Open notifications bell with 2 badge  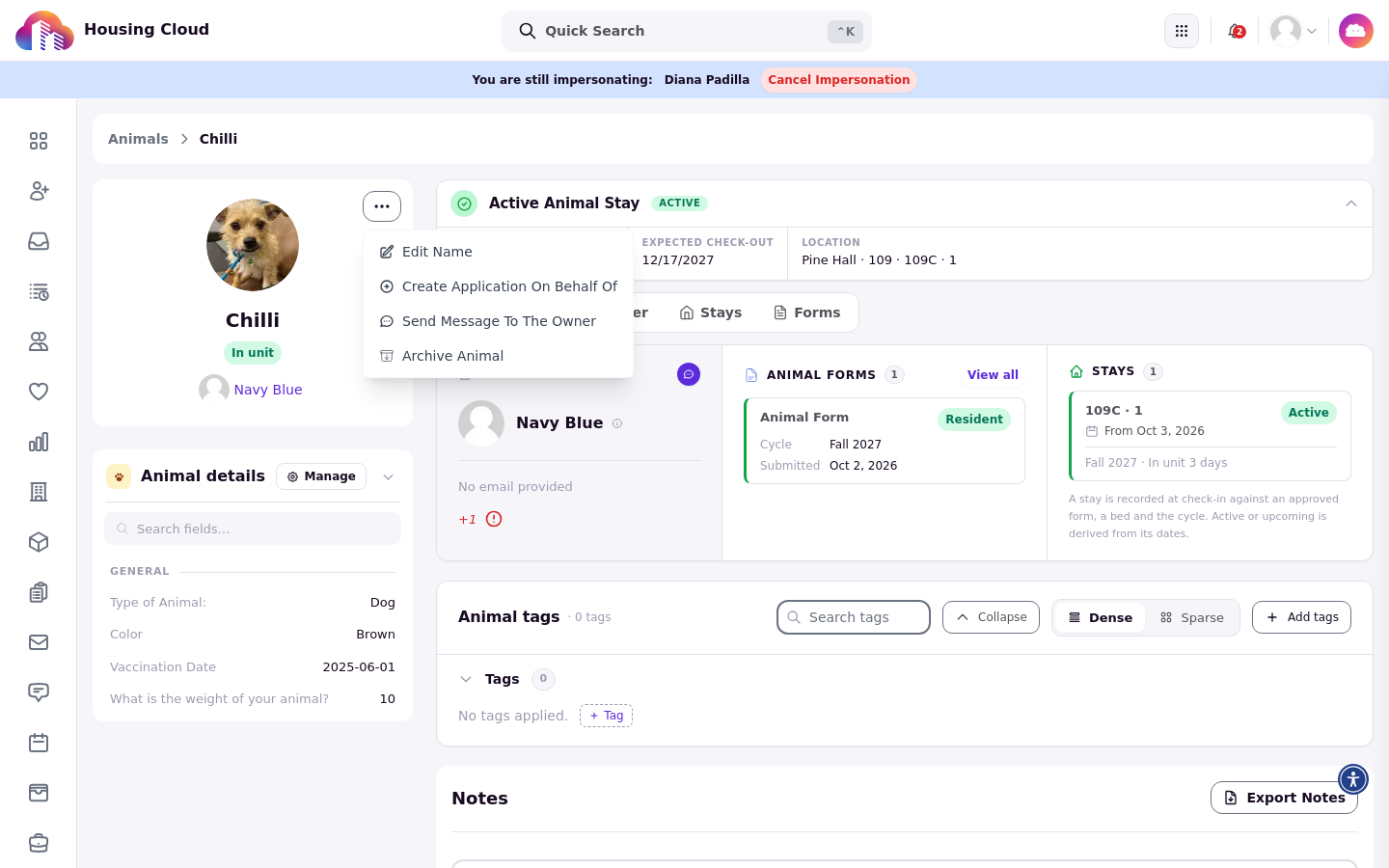[1236, 31]
